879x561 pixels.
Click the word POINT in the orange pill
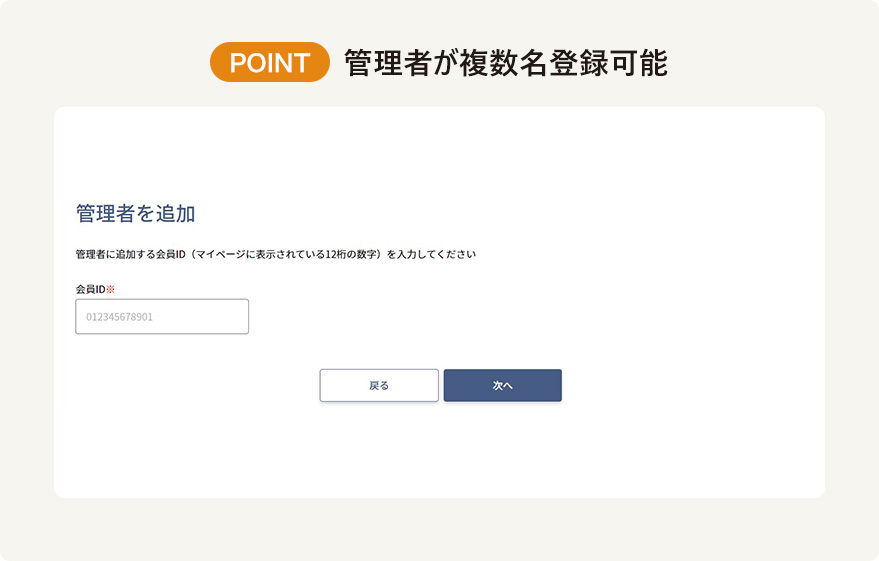pyautogui.click(x=269, y=62)
